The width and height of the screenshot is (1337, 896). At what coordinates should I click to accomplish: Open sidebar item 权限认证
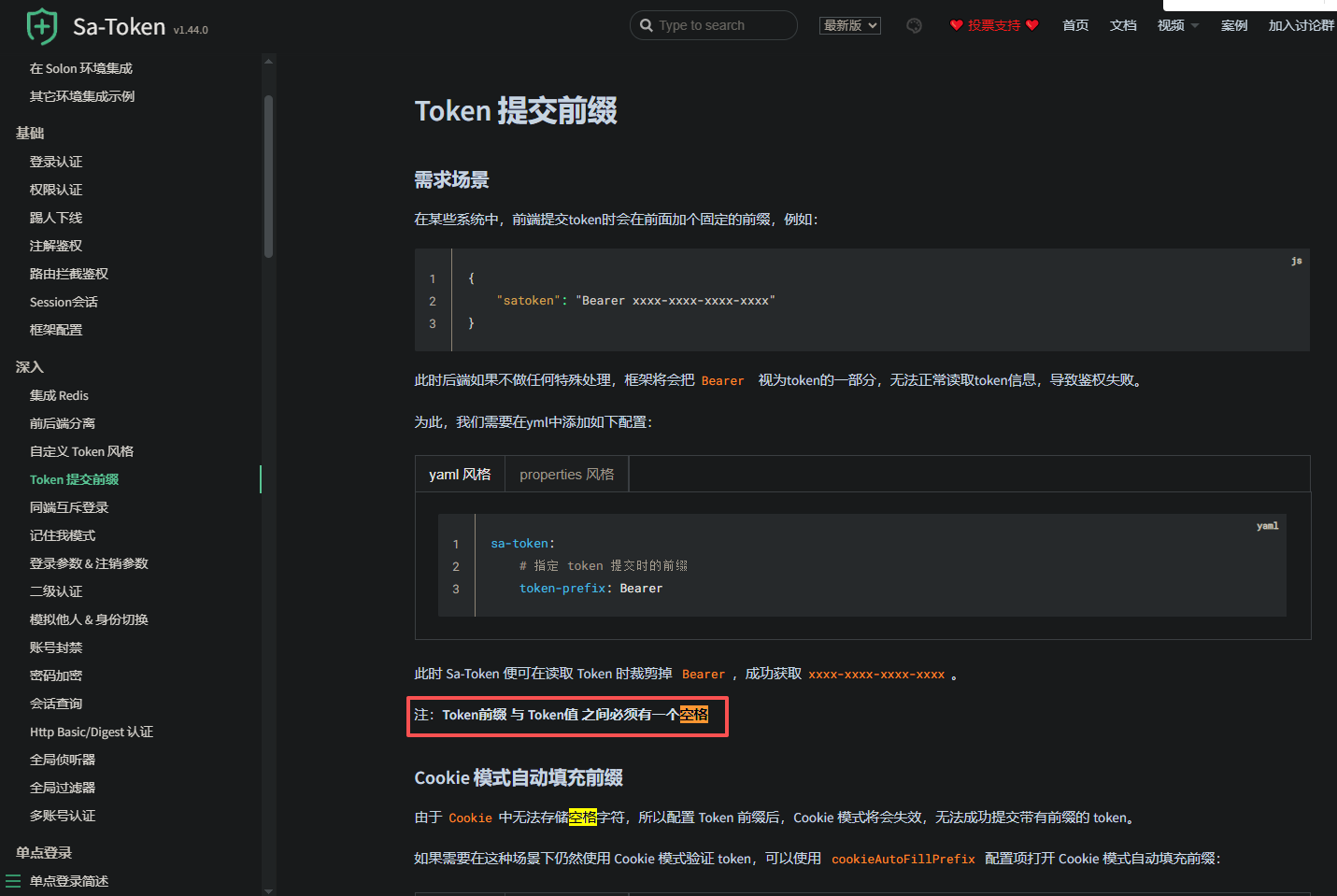pyautogui.click(x=56, y=190)
